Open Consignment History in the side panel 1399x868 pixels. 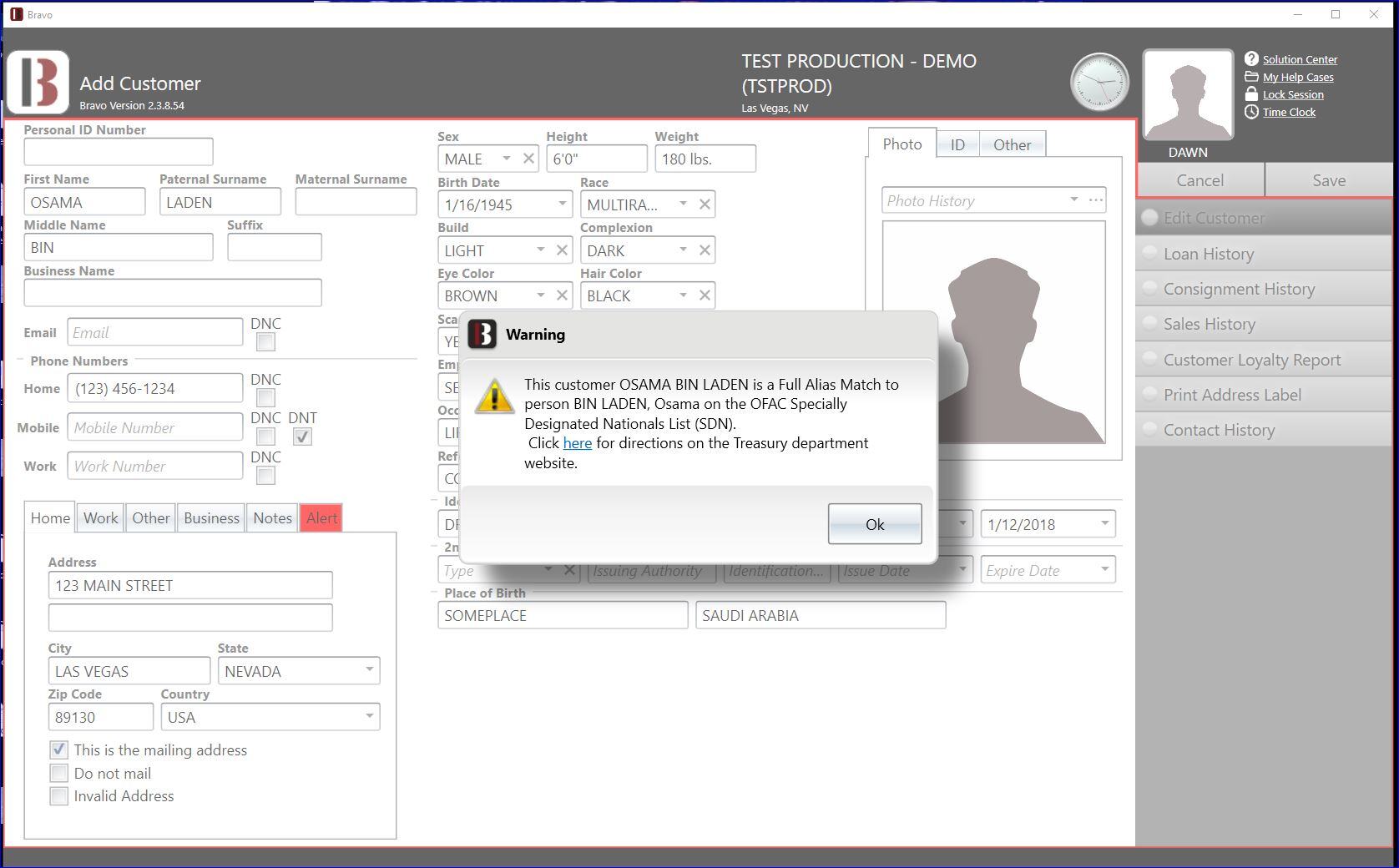coord(1264,289)
